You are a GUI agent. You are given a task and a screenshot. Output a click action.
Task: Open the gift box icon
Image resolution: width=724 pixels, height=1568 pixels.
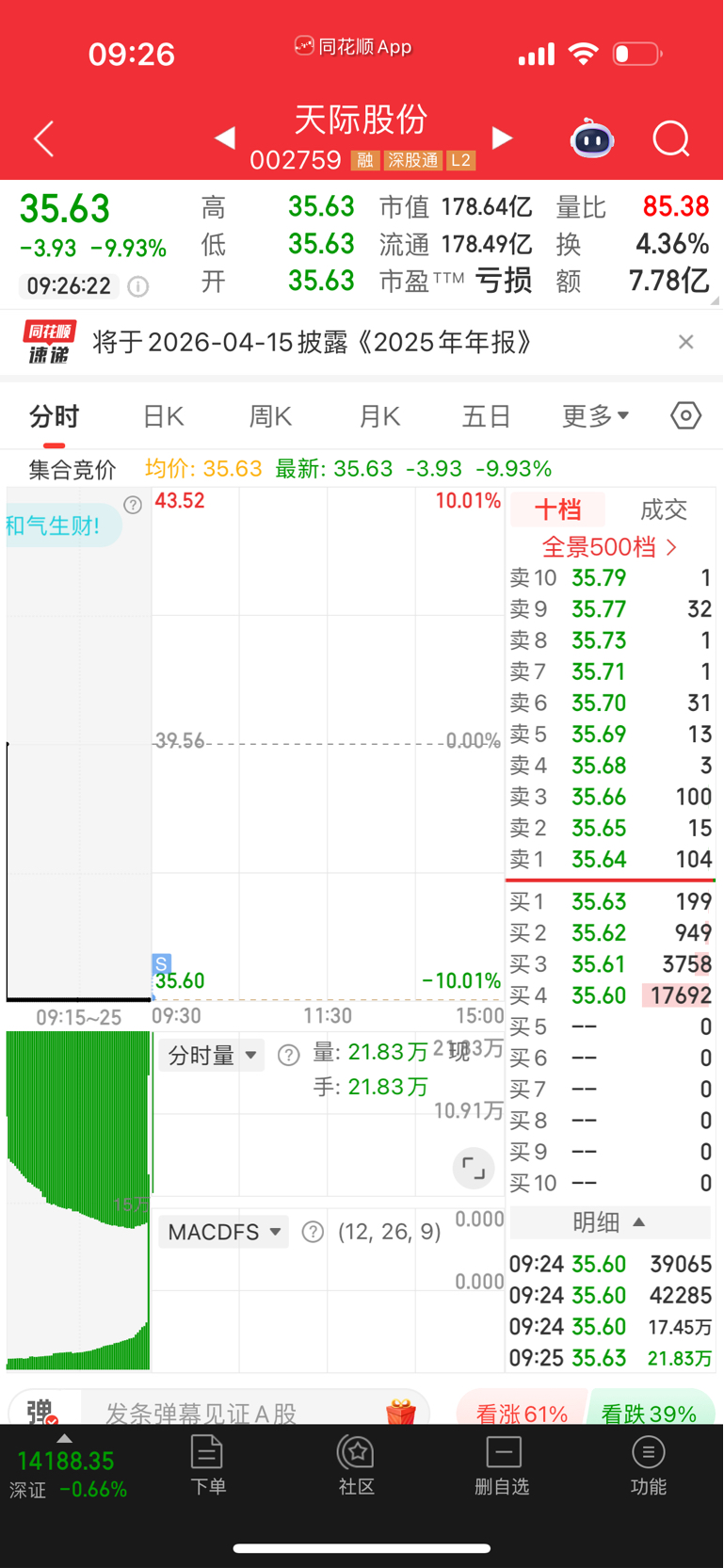click(x=401, y=1412)
